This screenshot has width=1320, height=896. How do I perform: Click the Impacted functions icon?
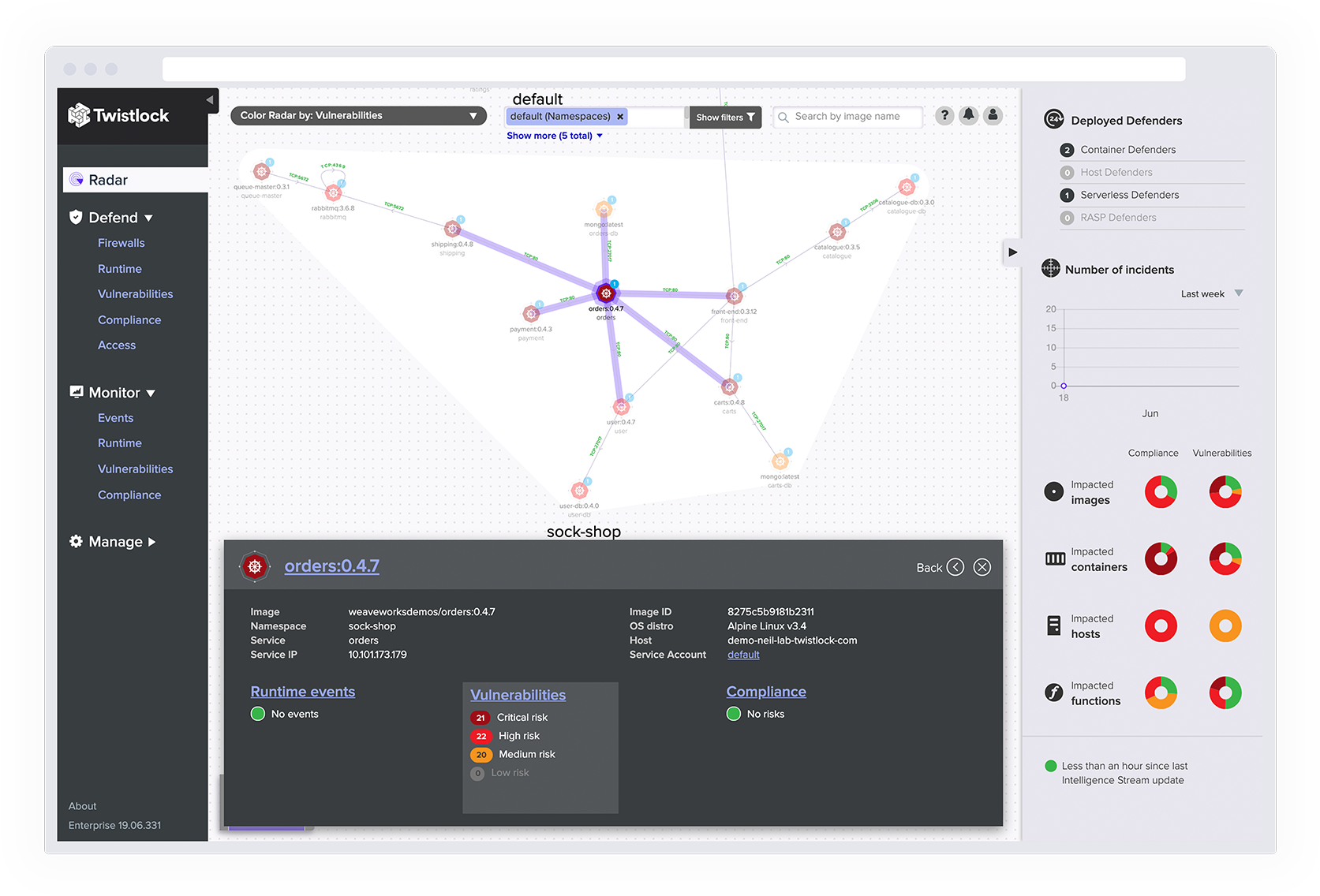pyautogui.click(x=1054, y=693)
